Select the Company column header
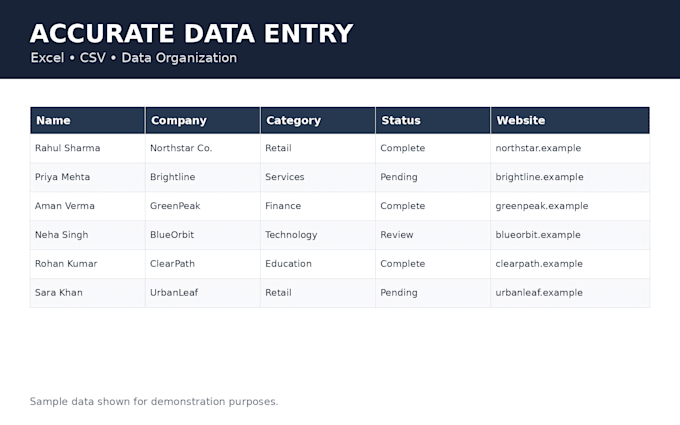680x425 pixels. coord(203,120)
